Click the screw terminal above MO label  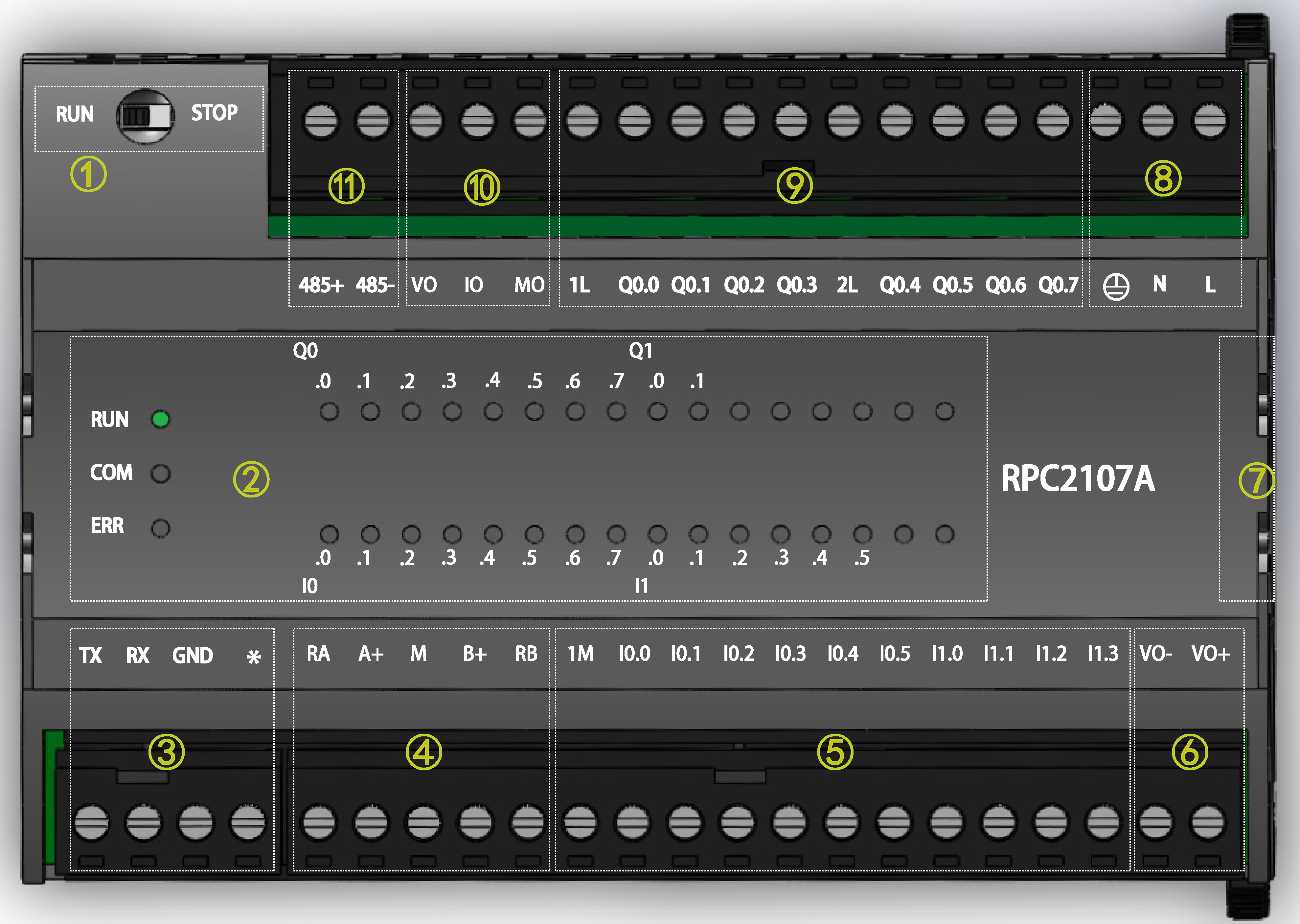coord(530,121)
